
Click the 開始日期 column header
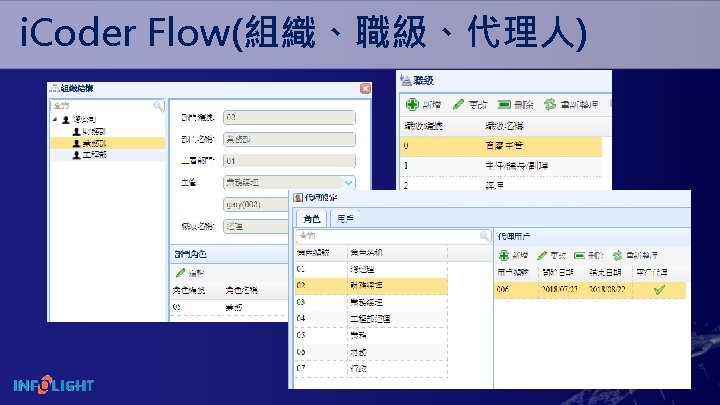click(558, 272)
